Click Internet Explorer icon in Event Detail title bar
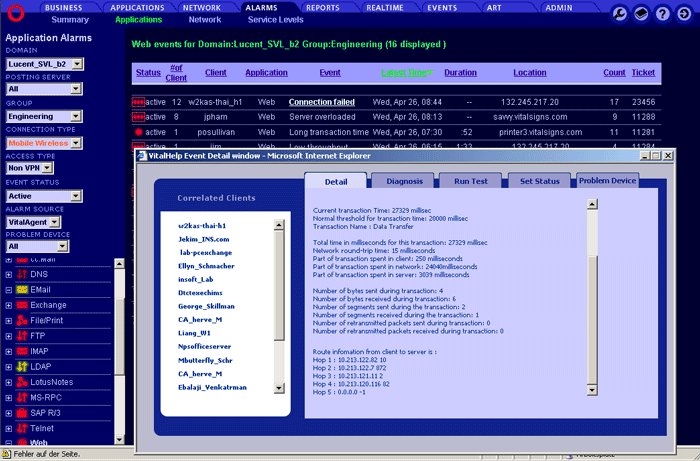This screenshot has height=461, width=700. (142, 156)
